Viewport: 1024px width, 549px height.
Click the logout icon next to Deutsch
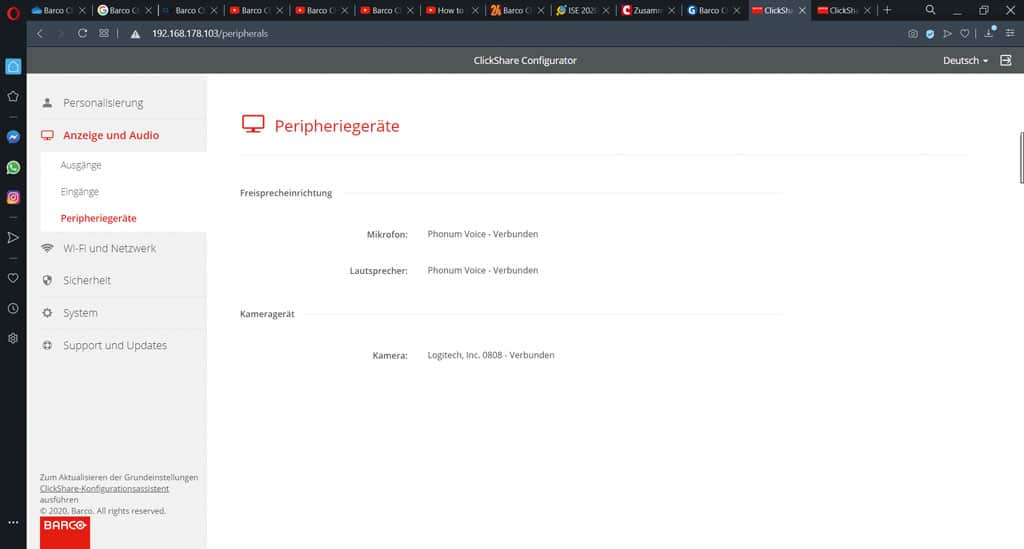coord(1006,60)
